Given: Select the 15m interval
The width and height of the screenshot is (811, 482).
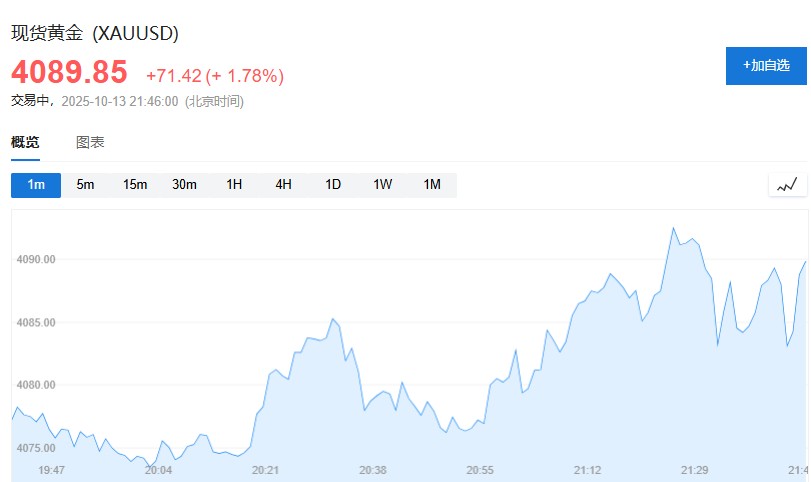Looking at the screenshot, I should pos(135,184).
